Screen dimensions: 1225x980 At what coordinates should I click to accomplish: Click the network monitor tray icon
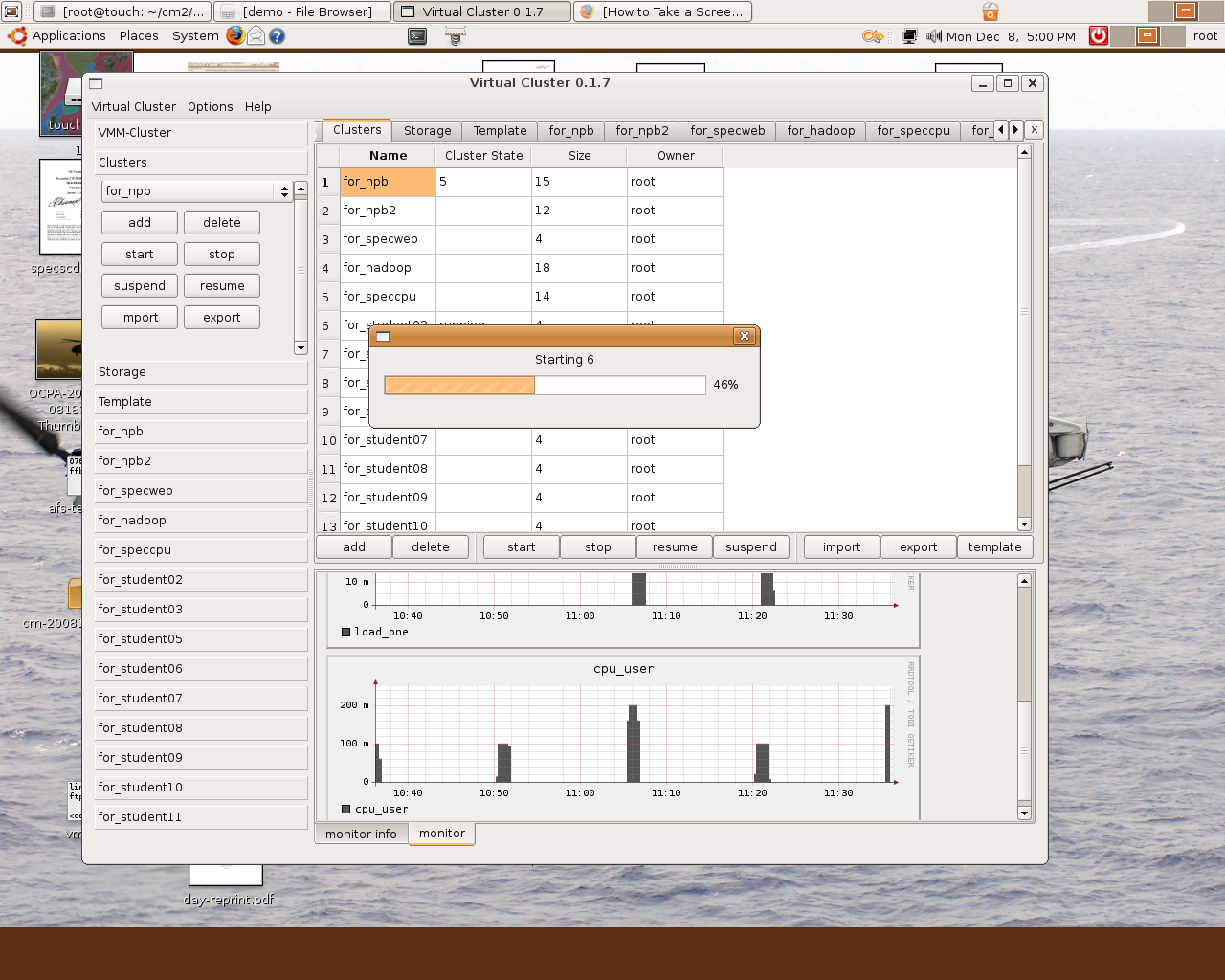pos(909,36)
